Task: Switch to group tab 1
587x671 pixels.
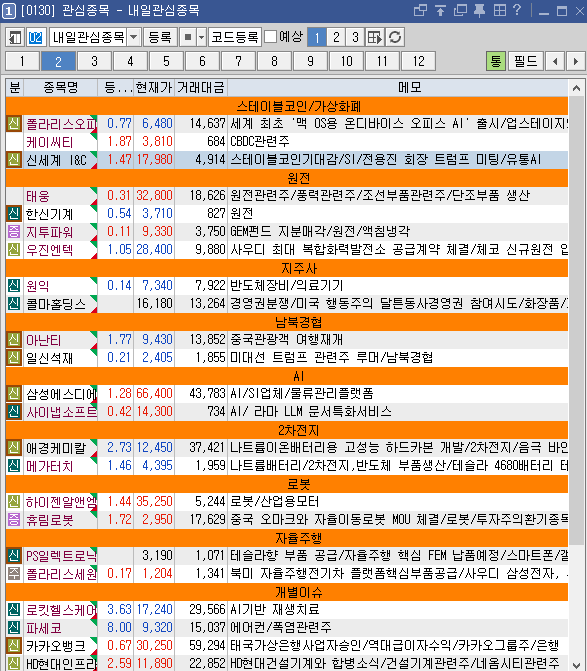Action: pyautogui.click(x=22, y=61)
